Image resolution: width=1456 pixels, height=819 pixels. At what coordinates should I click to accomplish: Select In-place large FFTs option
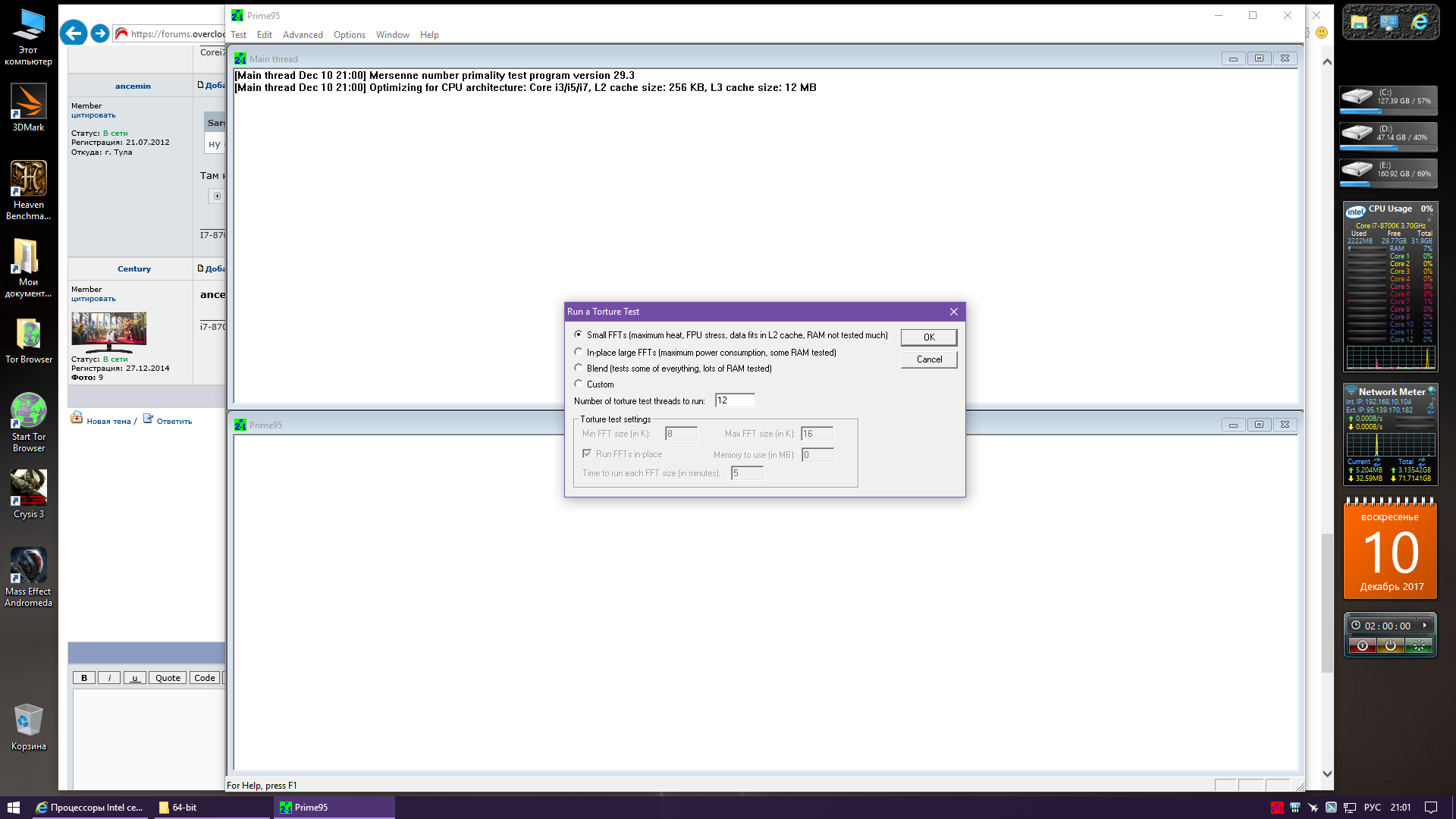point(579,352)
